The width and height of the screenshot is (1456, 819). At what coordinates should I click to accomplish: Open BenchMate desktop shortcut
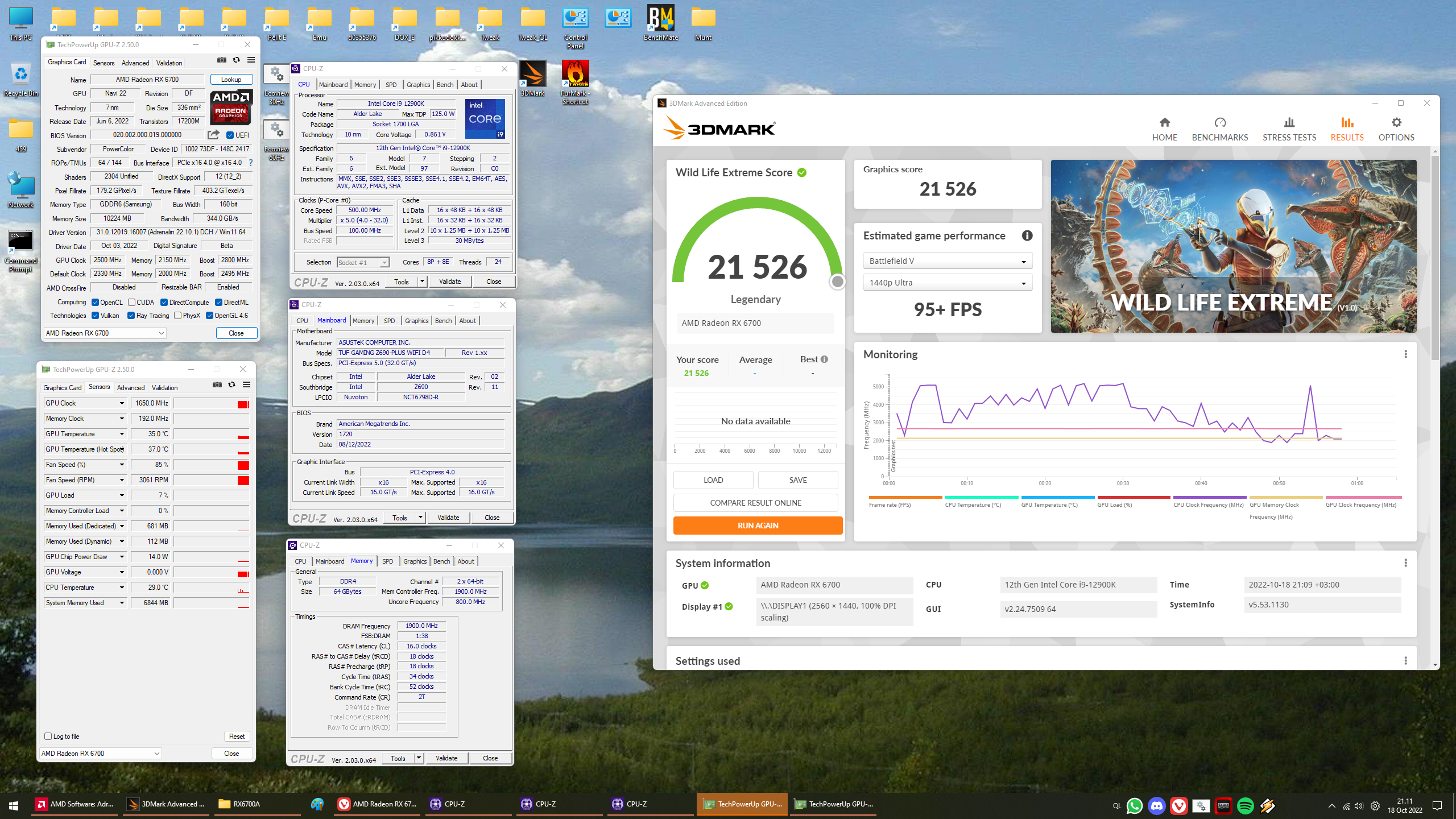(660, 23)
